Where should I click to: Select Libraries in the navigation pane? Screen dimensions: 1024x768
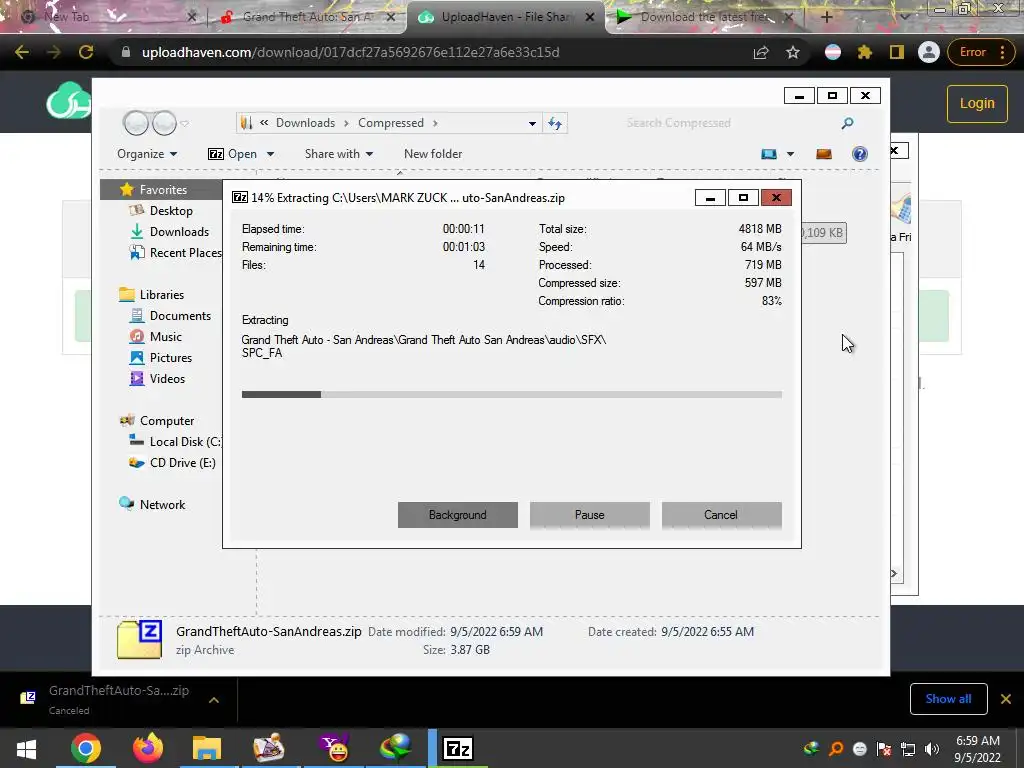[x=161, y=295]
